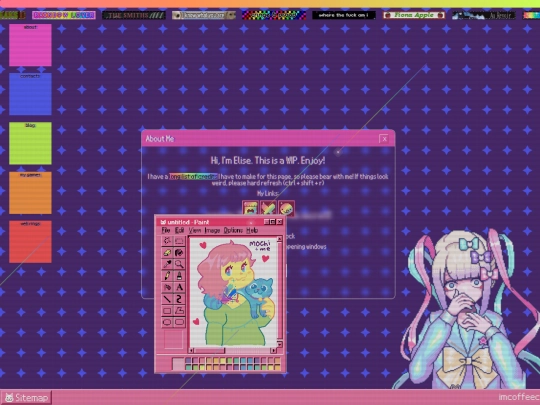Open the first link icon under My Links
Screen dimensions: 540x405
click(250, 208)
